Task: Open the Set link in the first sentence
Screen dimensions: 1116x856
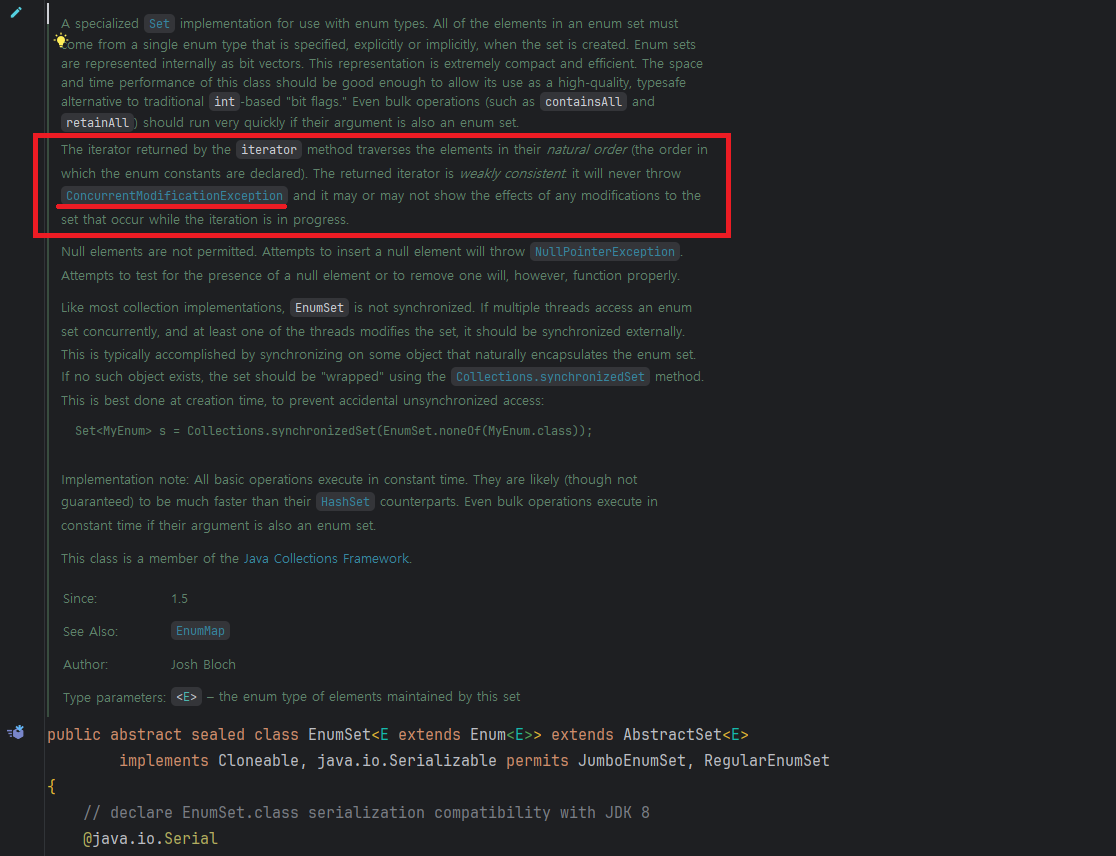Action: pyautogui.click(x=158, y=23)
